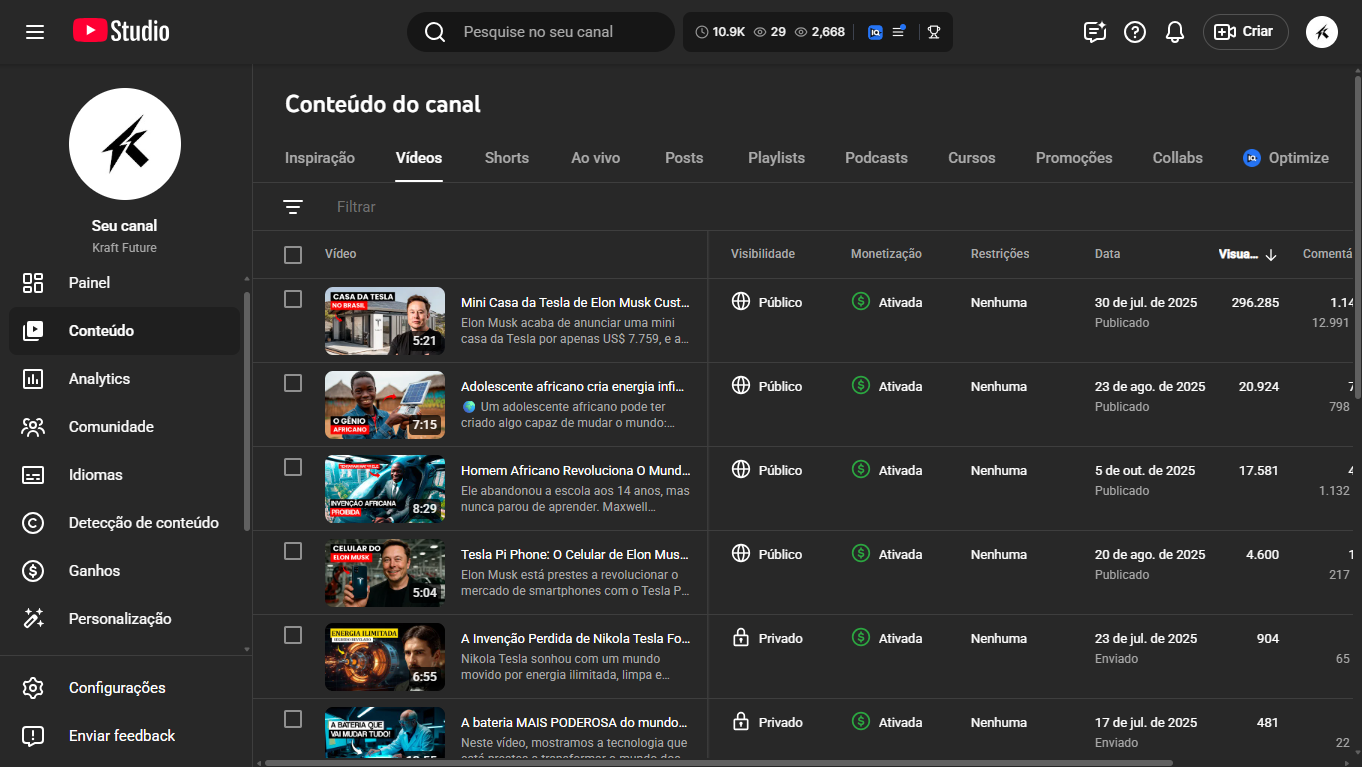Switch to the Shorts tab
Viewport: 1362px width, 767px height.
click(507, 158)
